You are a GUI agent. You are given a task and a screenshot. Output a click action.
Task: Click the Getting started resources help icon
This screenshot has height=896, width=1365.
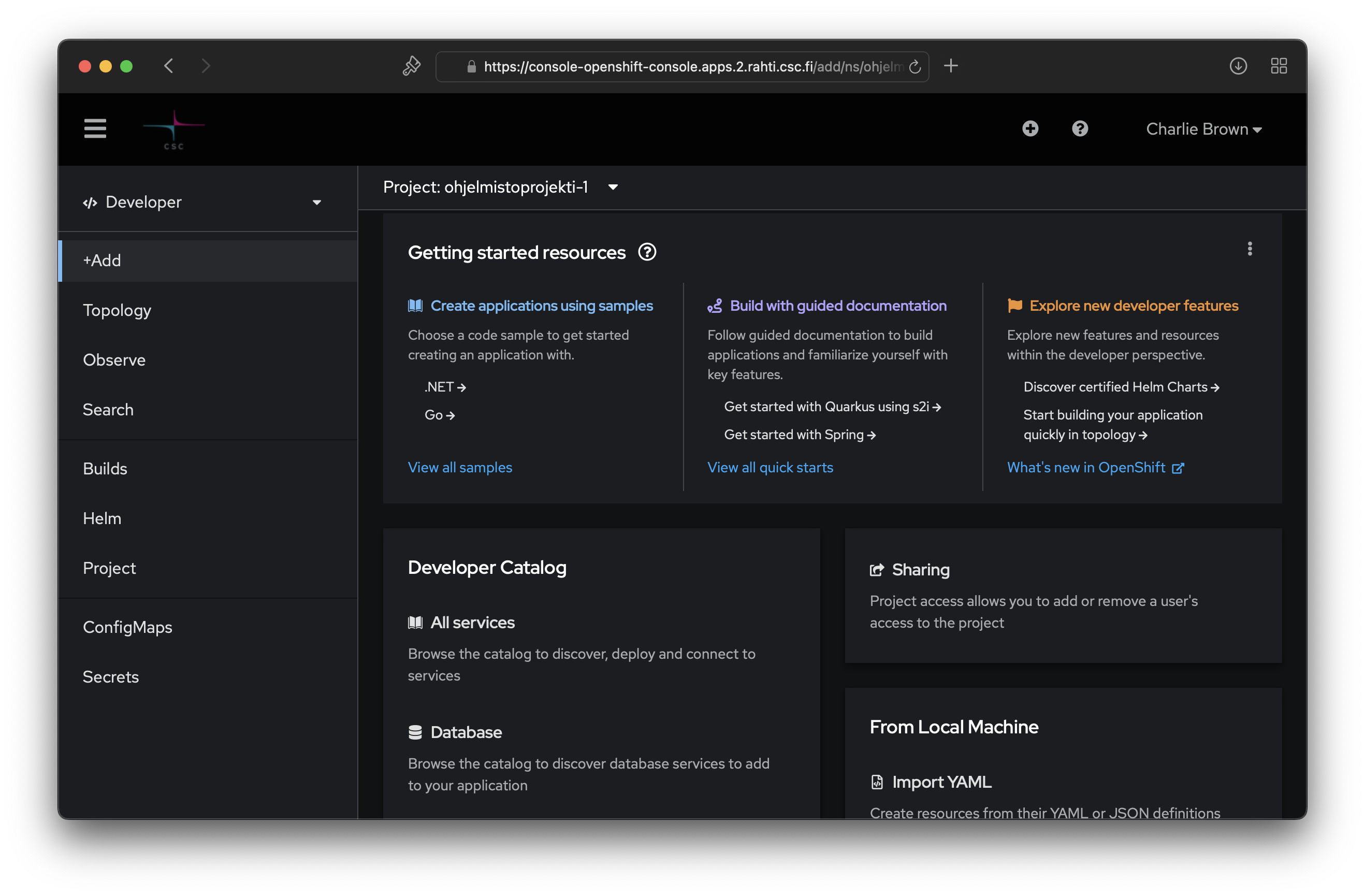pos(647,252)
